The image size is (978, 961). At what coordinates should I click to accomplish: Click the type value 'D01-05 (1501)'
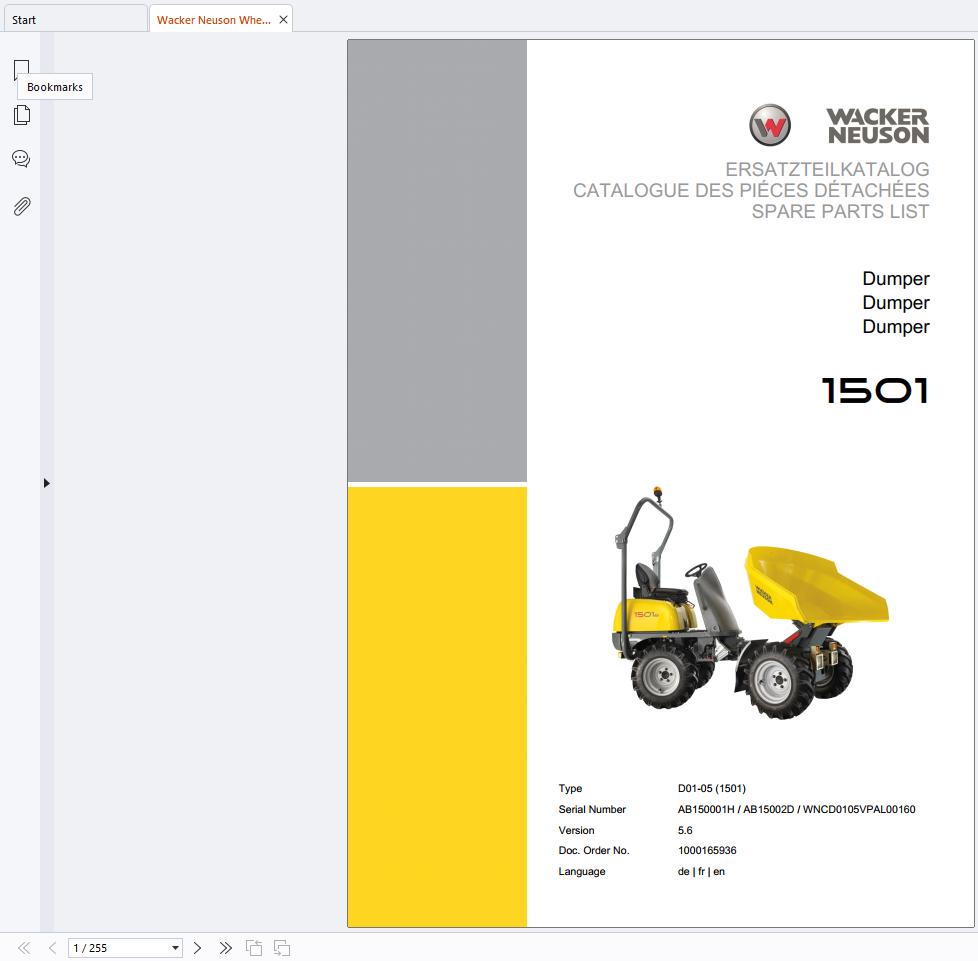point(712,788)
